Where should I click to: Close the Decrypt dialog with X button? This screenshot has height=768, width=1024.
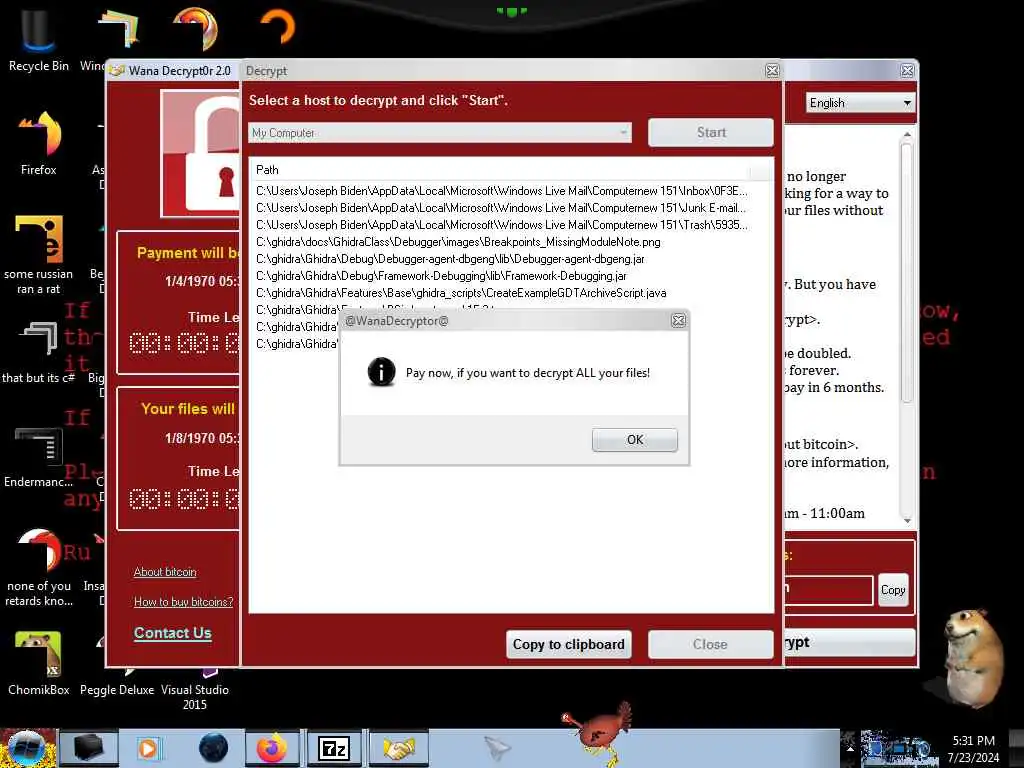pyautogui.click(x=772, y=71)
